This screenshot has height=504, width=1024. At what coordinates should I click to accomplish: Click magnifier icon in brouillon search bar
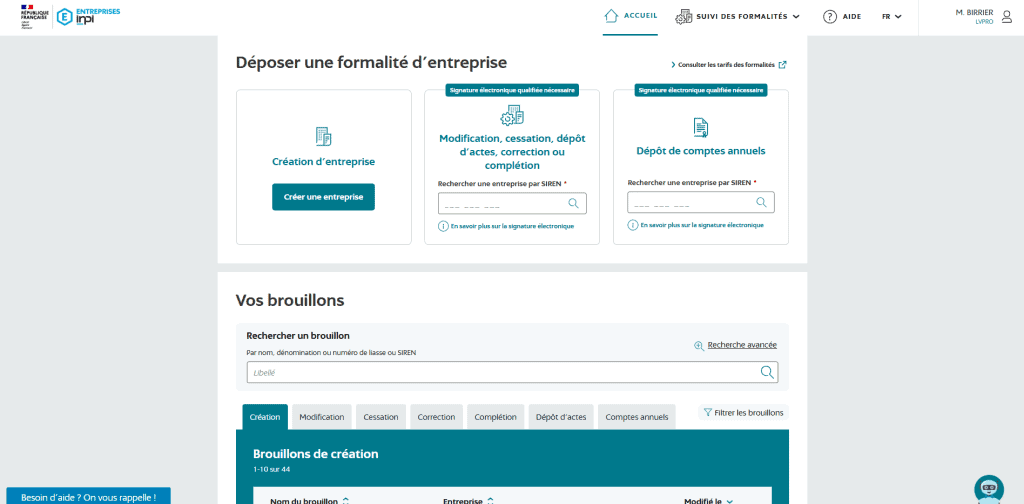767,372
